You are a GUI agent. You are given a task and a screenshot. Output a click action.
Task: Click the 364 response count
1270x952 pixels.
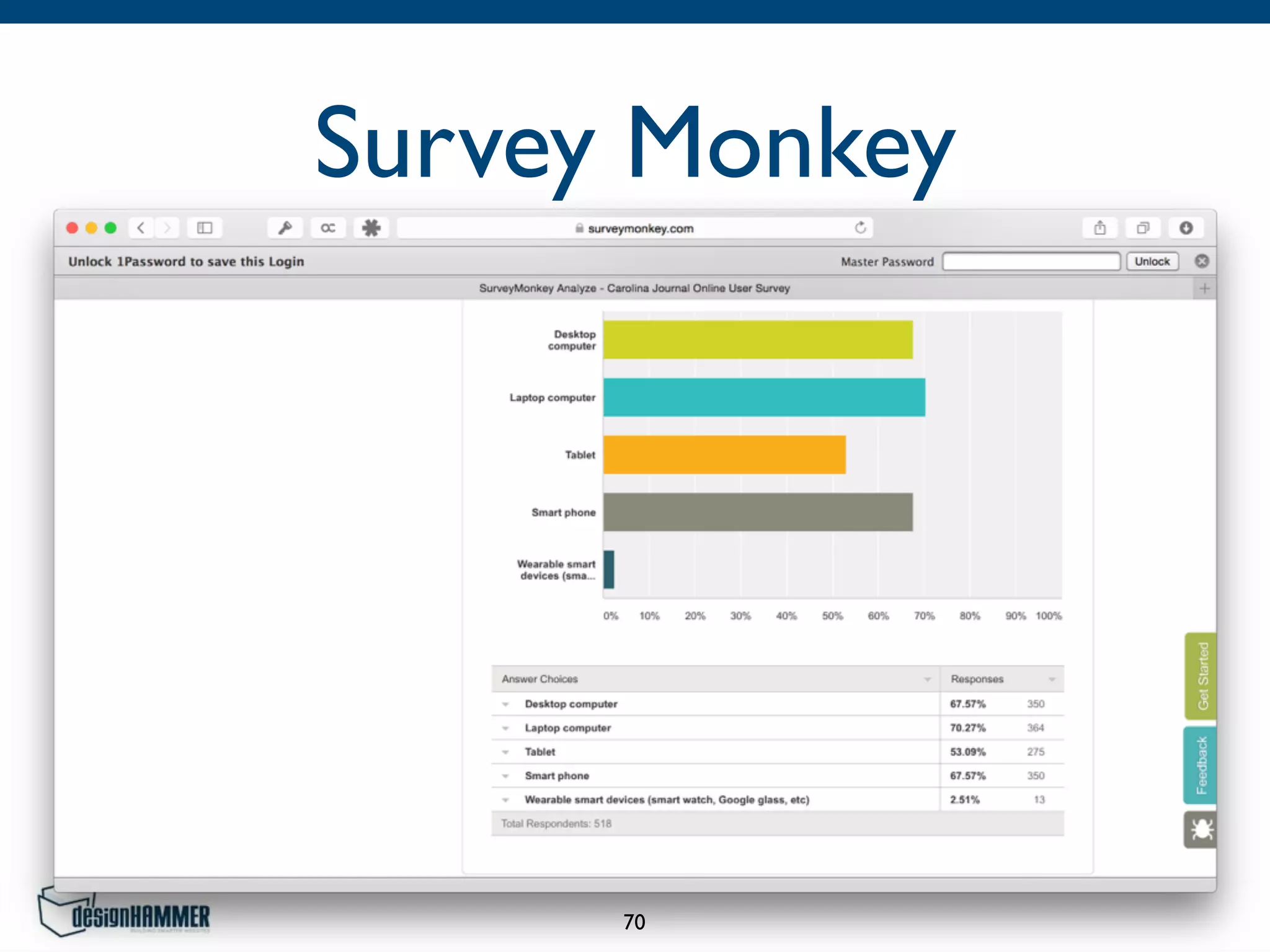(1036, 728)
